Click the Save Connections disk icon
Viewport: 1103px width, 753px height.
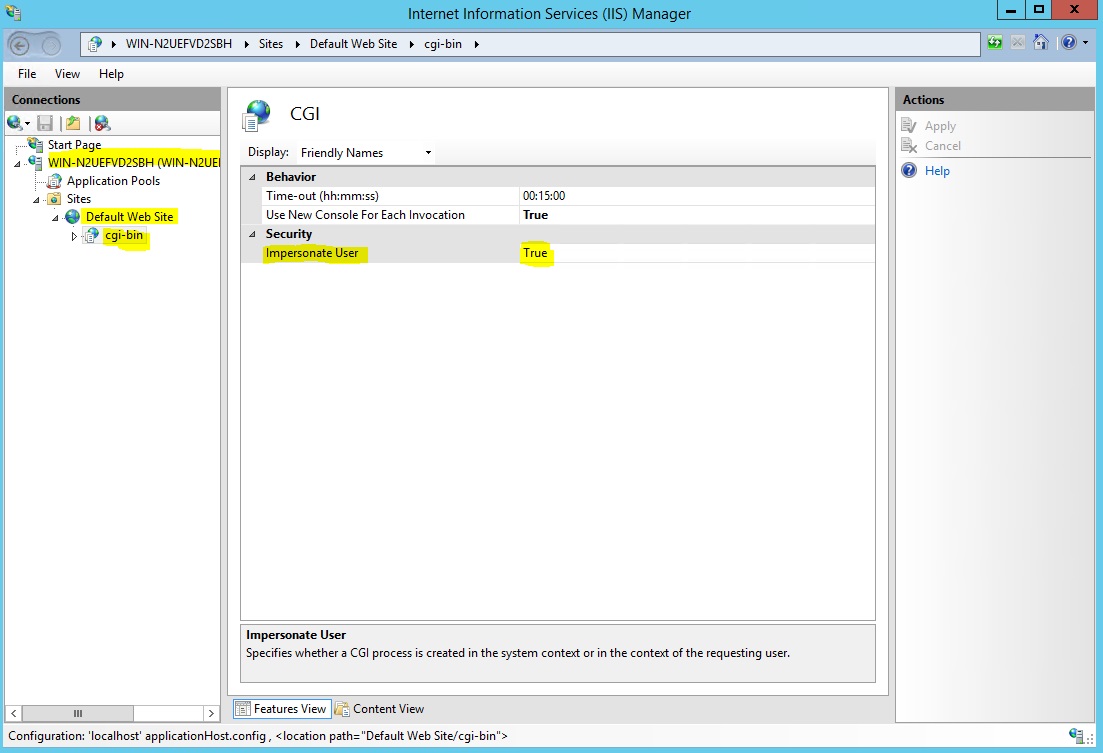click(45, 123)
